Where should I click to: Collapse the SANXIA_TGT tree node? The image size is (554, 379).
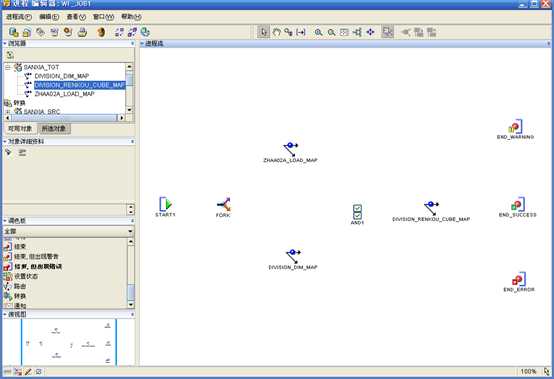coord(8,67)
